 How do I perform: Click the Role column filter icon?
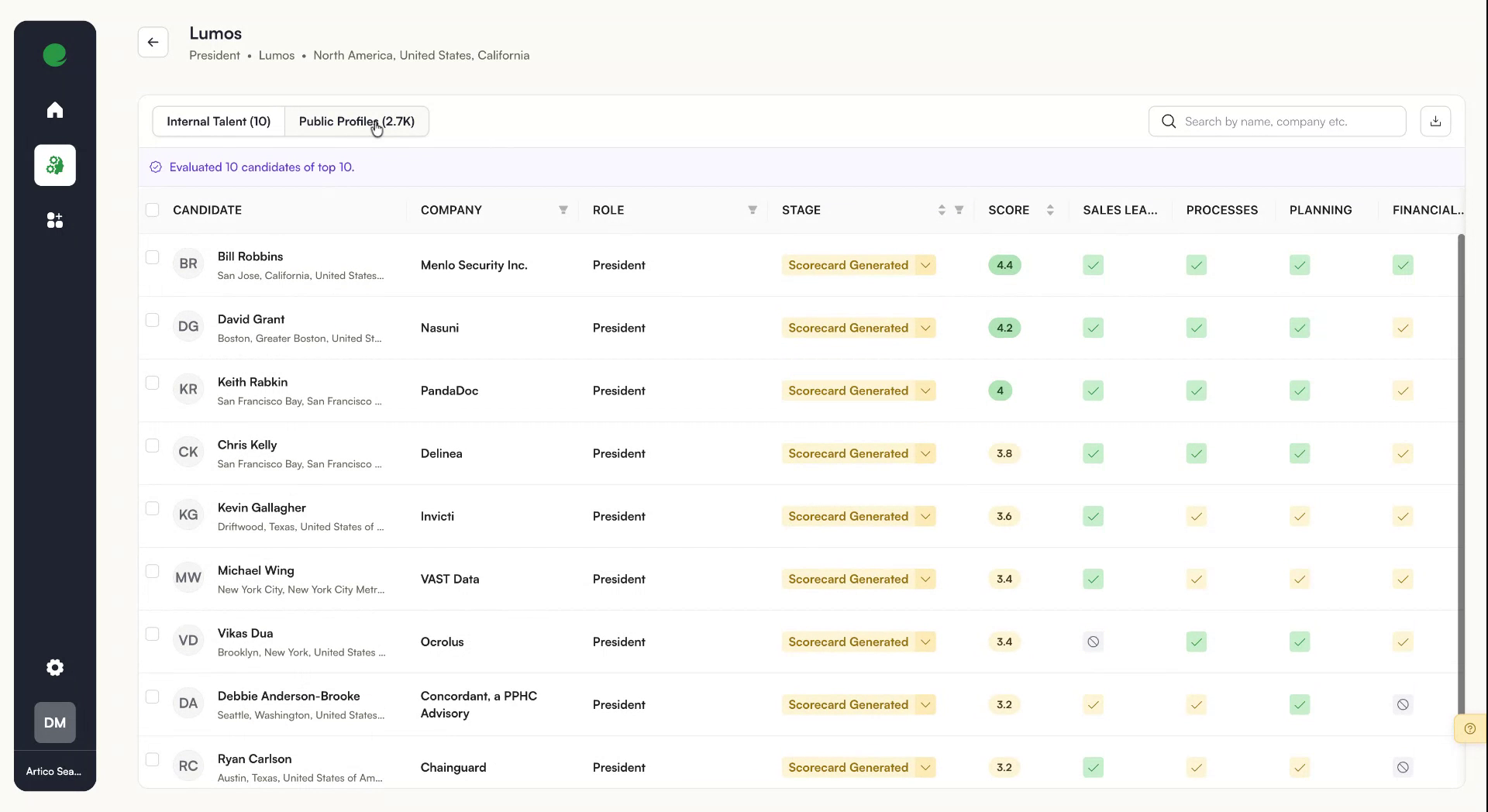click(x=752, y=210)
